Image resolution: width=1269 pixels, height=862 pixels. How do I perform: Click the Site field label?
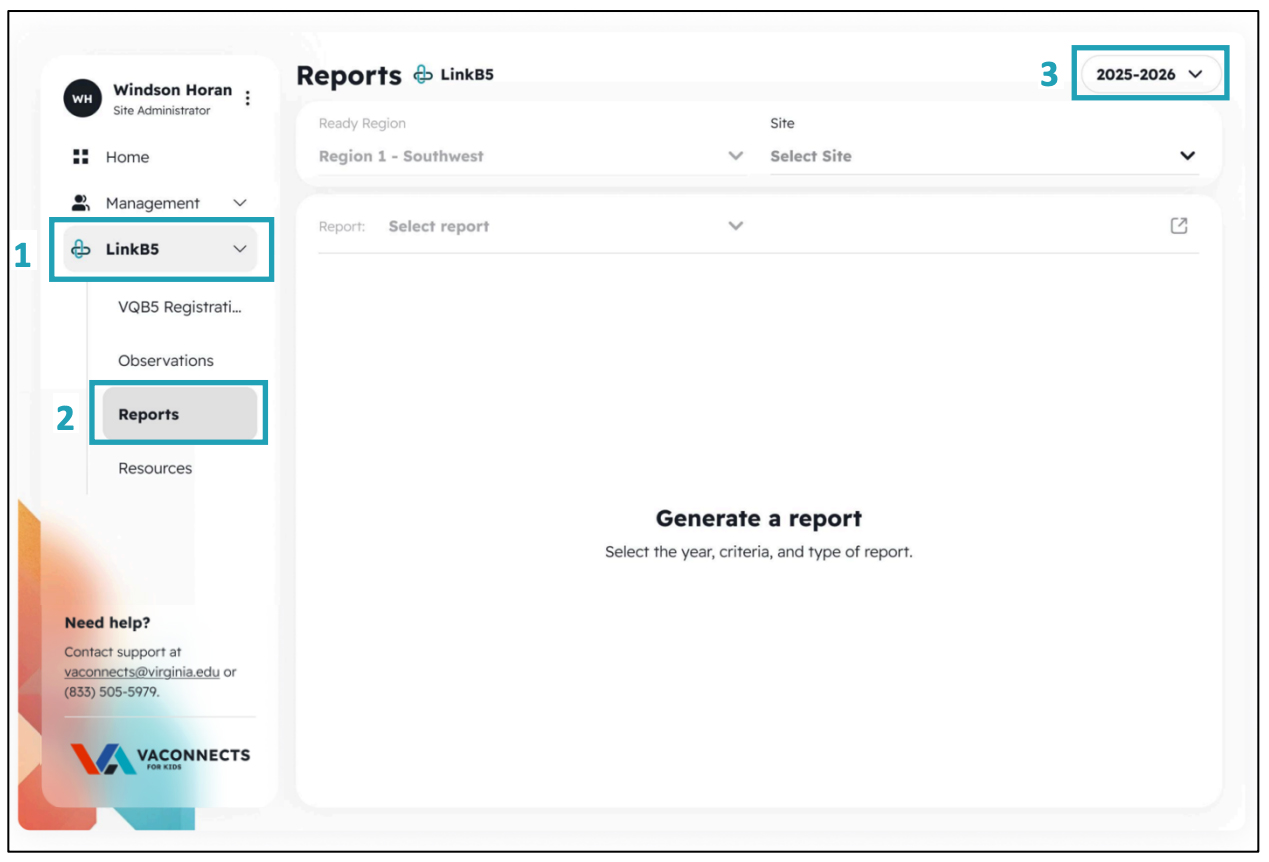[x=782, y=123]
